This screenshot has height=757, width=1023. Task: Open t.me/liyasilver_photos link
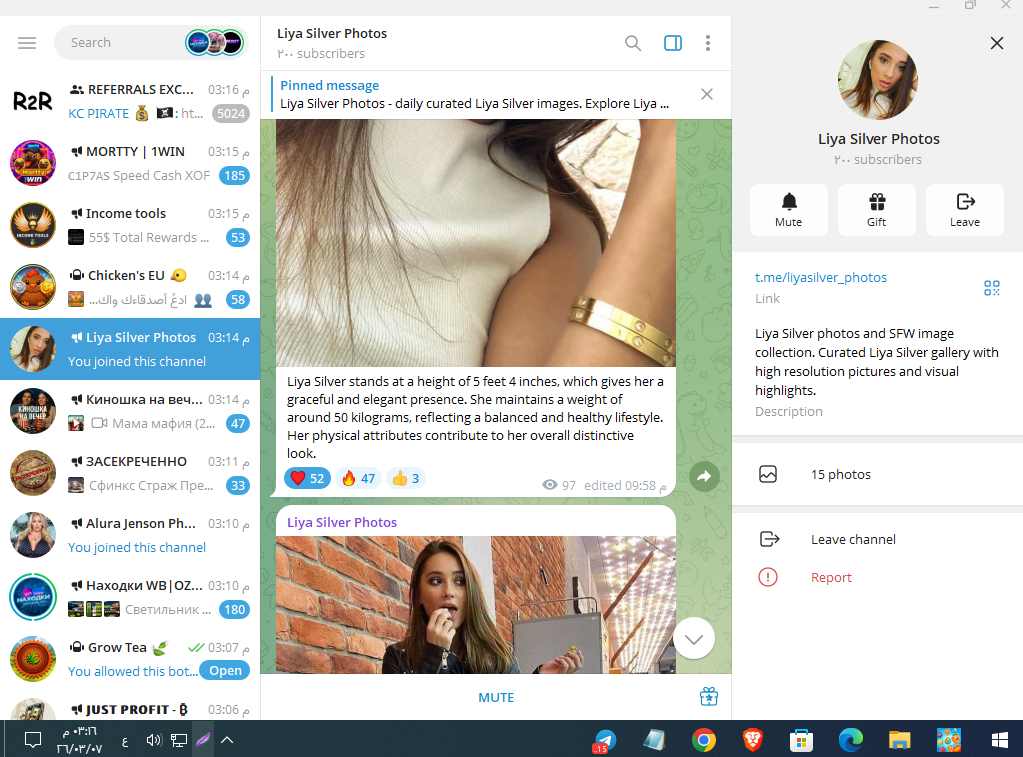tap(821, 277)
